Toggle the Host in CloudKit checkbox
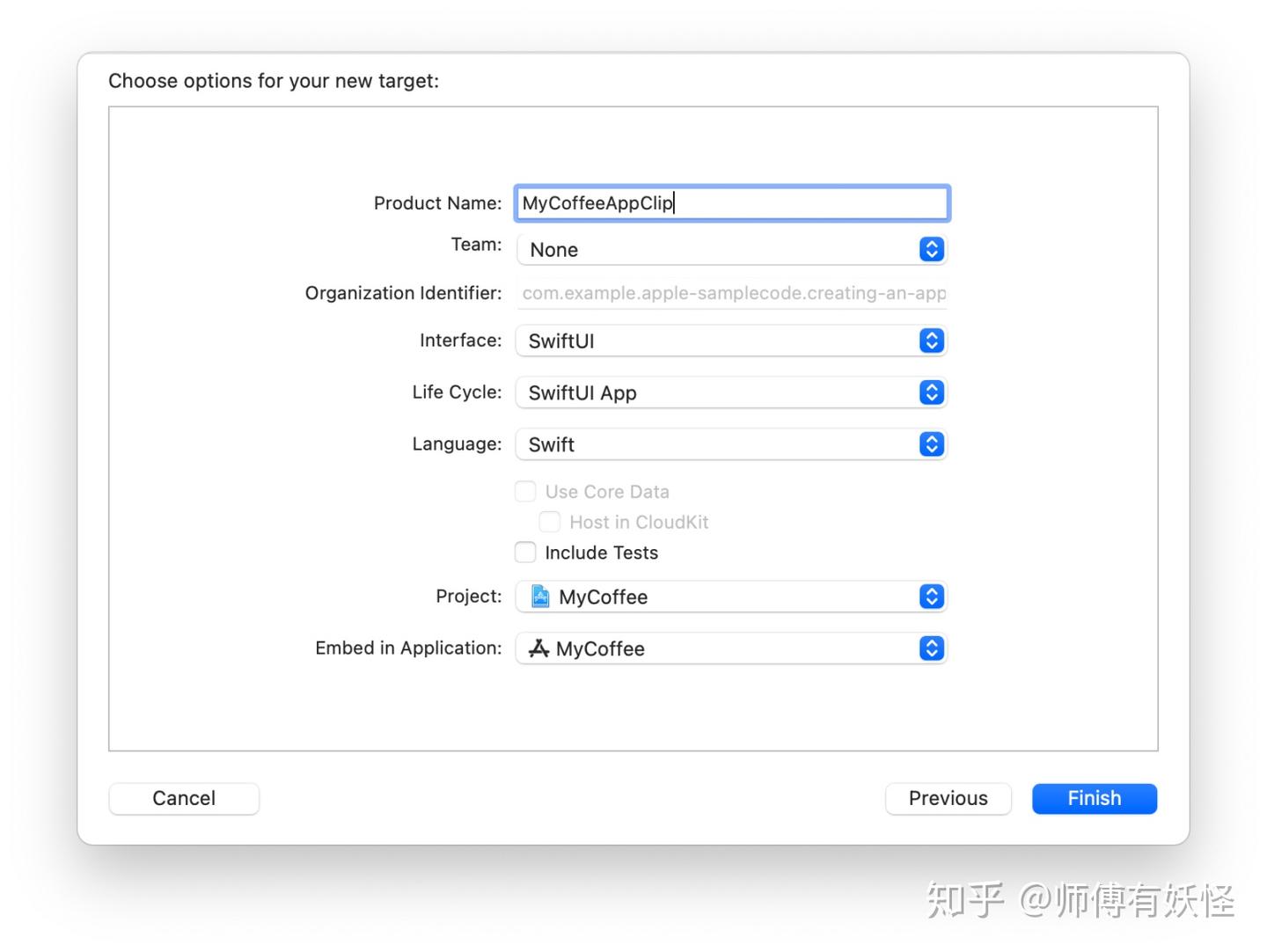1267x952 pixels. click(550, 522)
